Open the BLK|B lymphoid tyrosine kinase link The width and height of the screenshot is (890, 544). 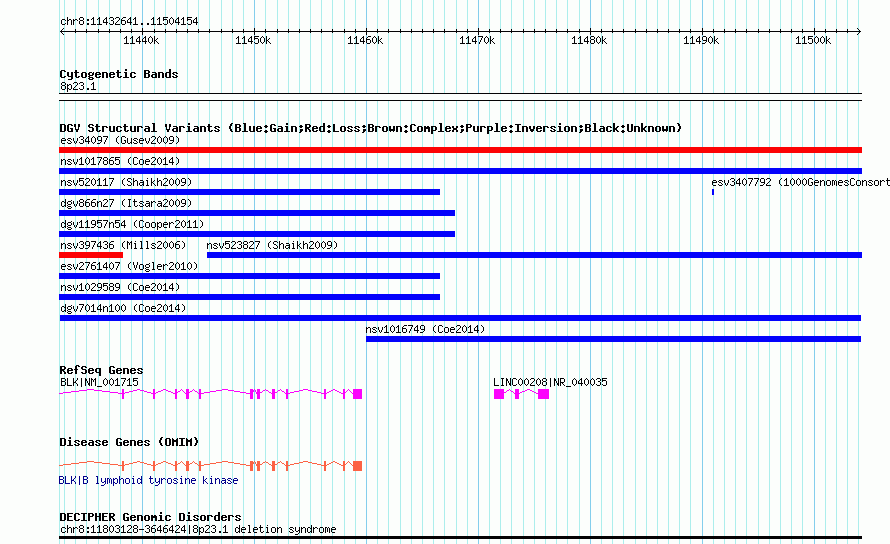pos(149,480)
